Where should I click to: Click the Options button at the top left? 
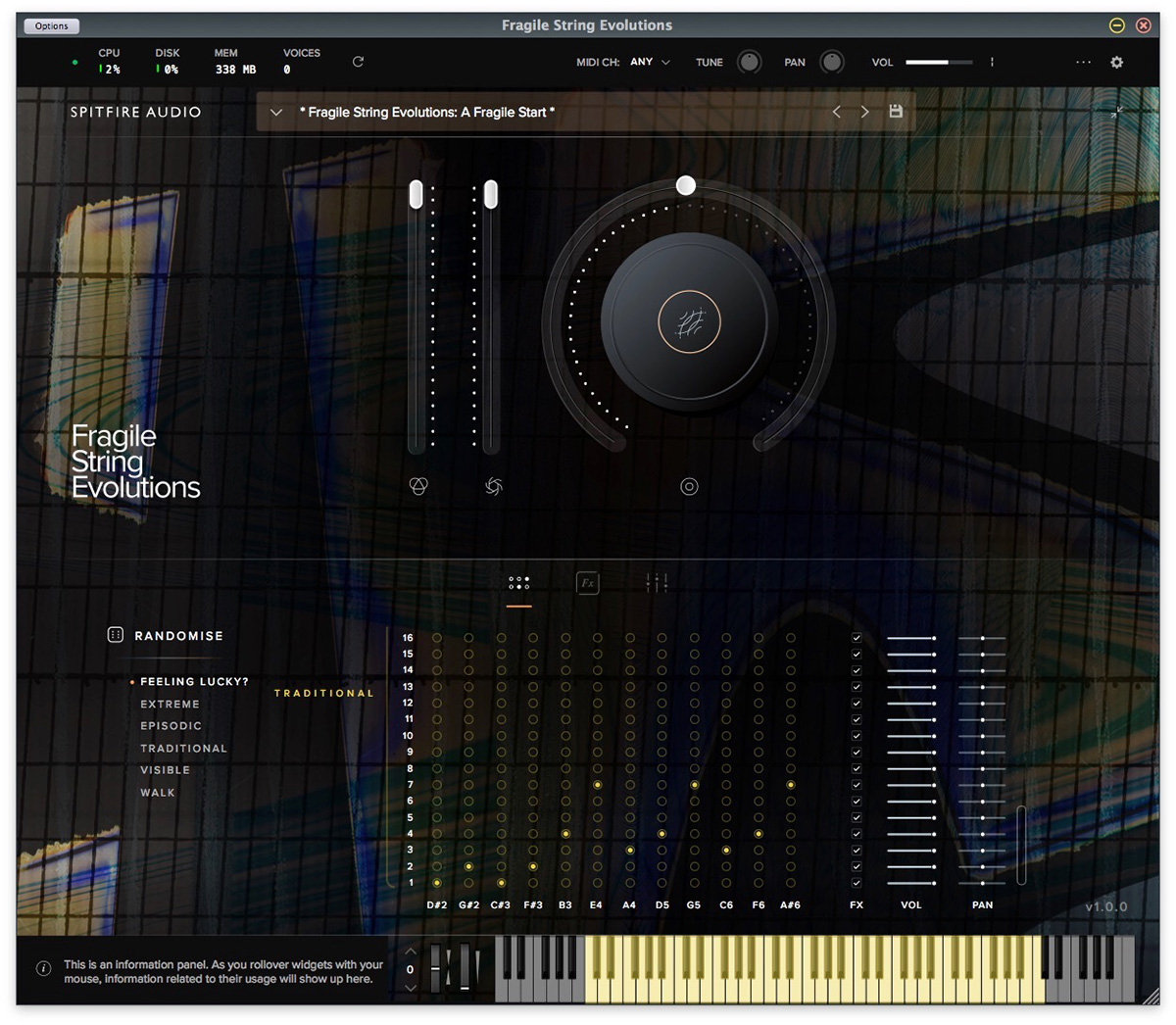(x=51, y=25)
